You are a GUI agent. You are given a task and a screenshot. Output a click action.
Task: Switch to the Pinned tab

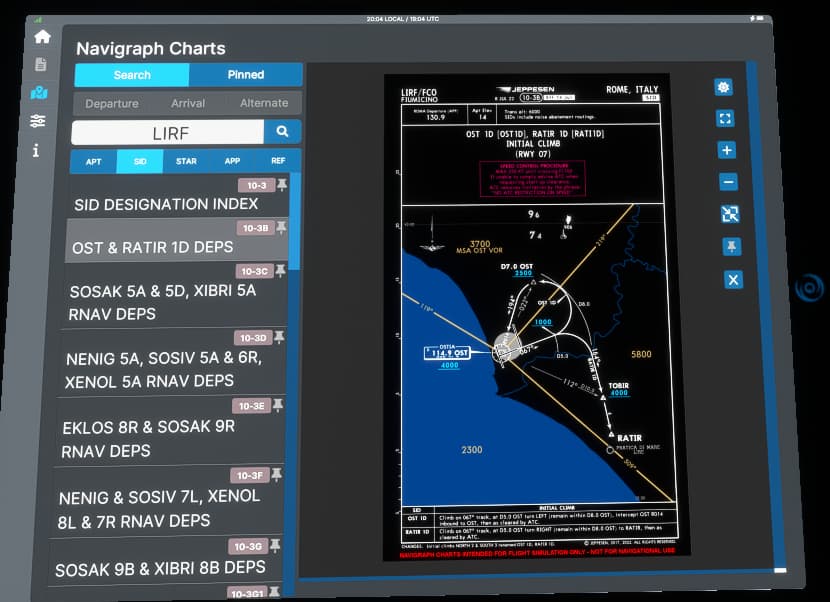tap(246, 75)
